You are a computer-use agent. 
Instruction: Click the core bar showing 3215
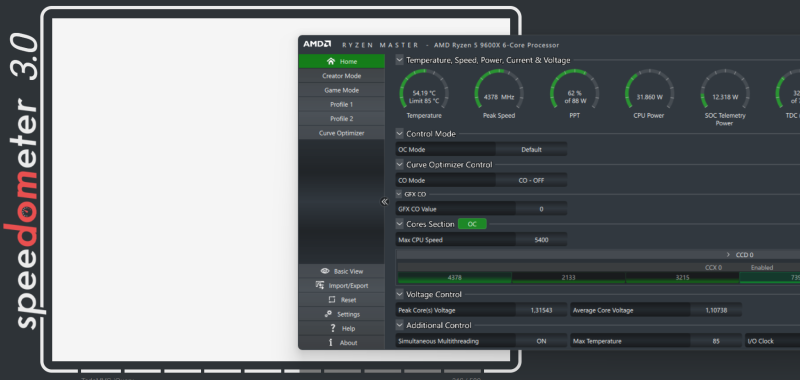click(682, 277)
